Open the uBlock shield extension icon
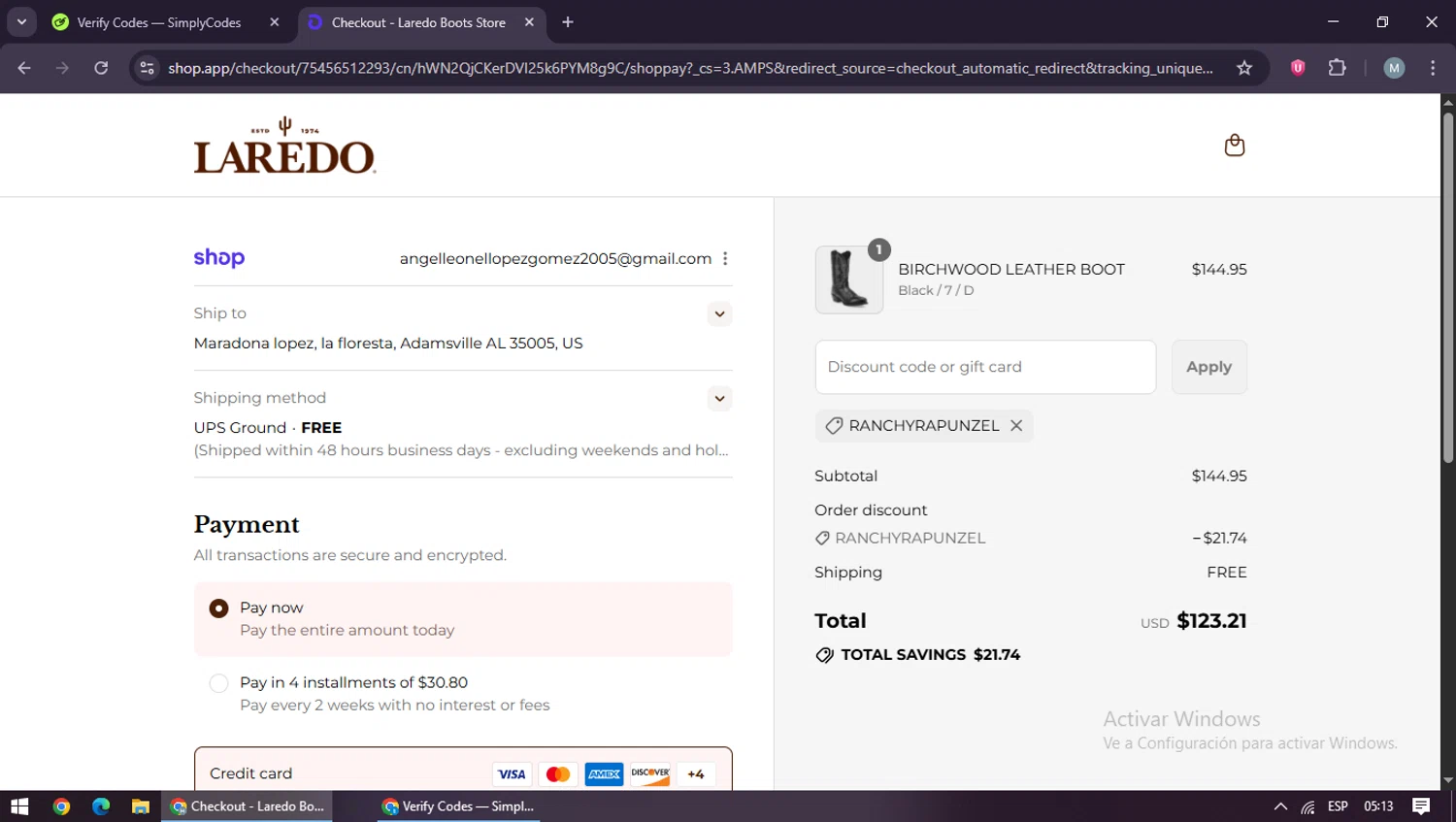 (1298, 68)
